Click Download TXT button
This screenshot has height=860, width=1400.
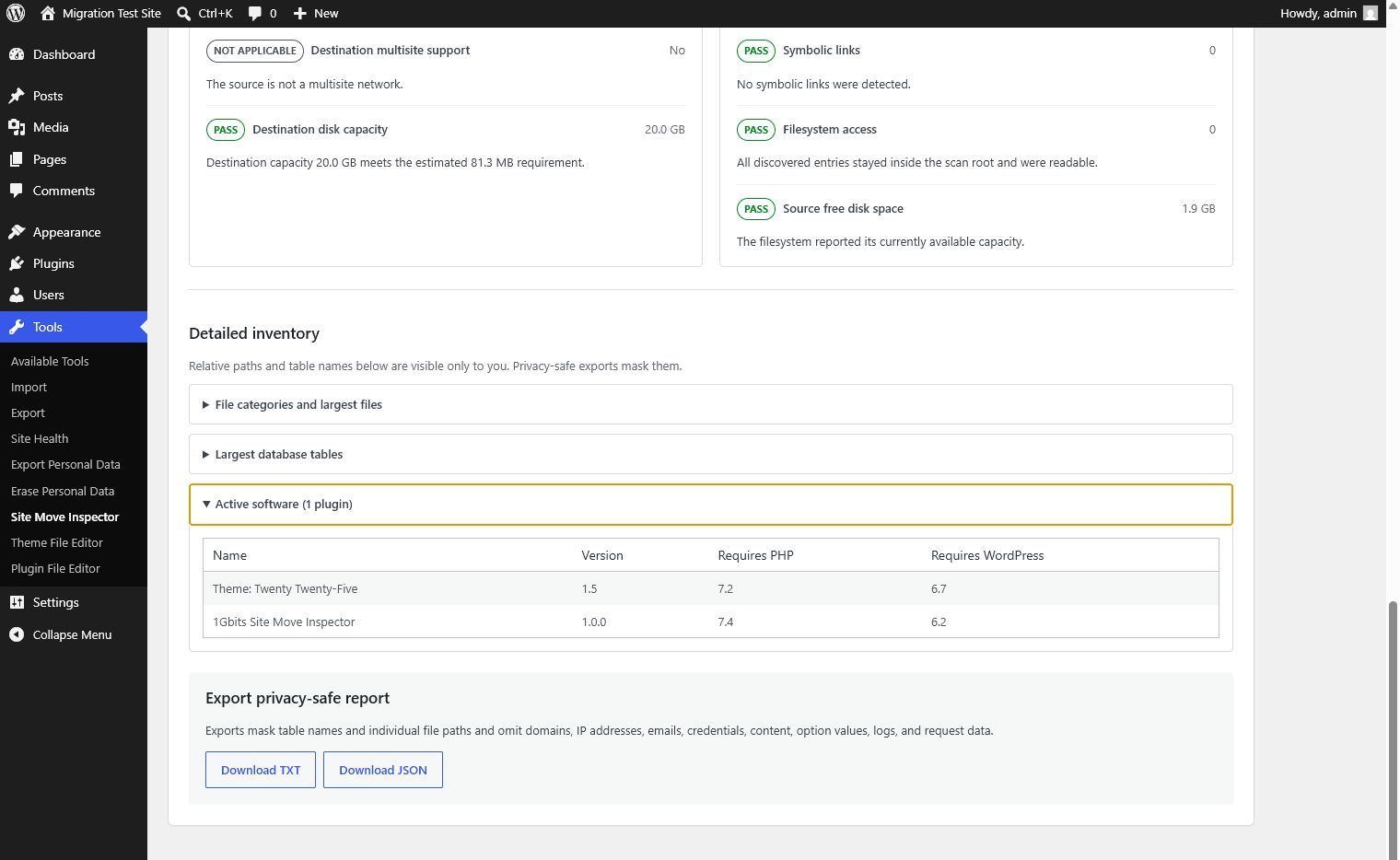coord(261,770)
